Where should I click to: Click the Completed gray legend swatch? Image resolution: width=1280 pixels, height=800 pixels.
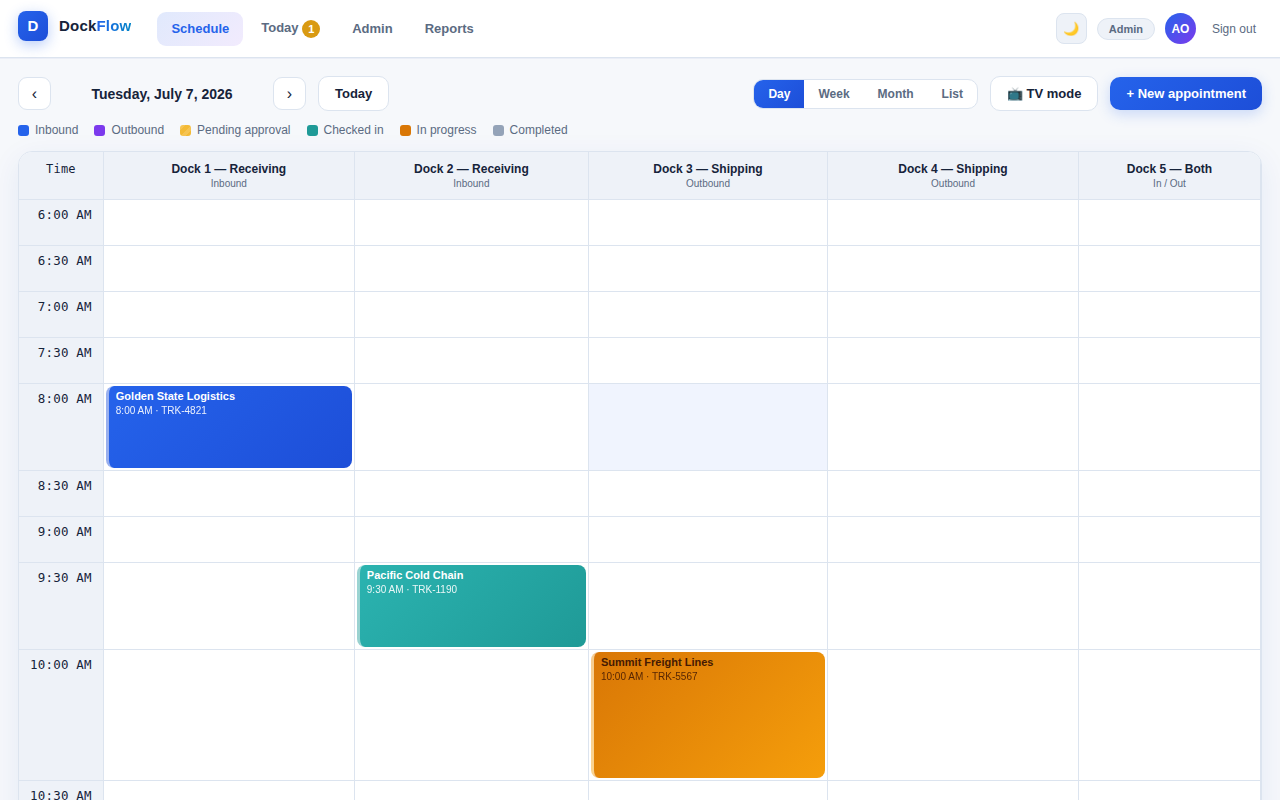(499, 130)
